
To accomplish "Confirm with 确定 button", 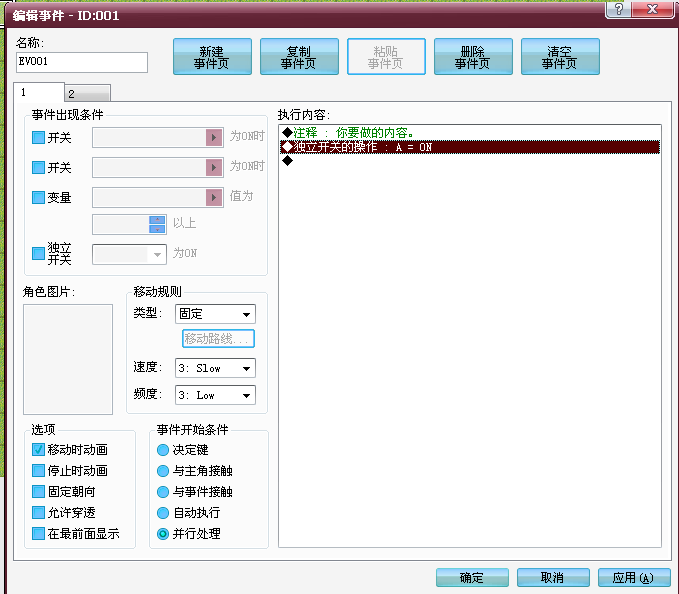I will (x=472, y=578).
